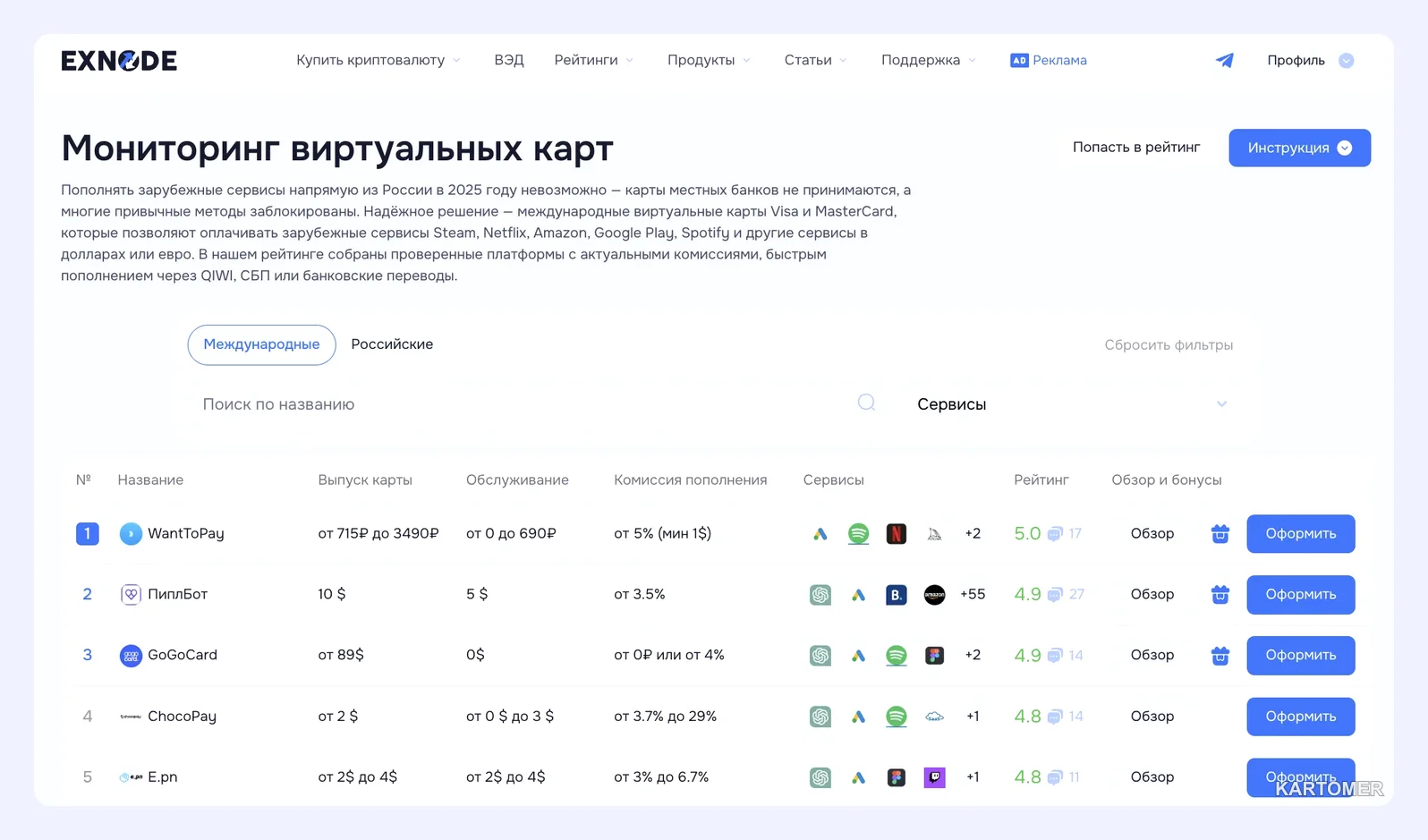Click Оформить for ChocoPay
This screenshot has height=840, width=1428.
coord(1301,717)
